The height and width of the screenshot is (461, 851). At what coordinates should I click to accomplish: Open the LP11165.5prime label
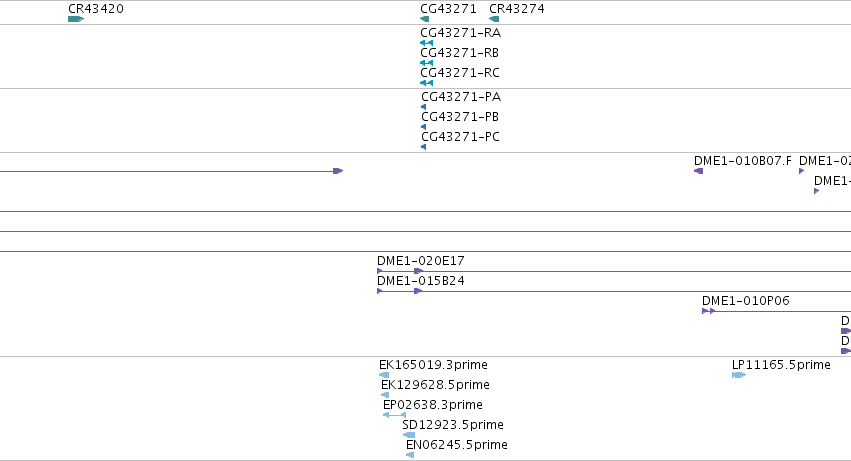pos(781,365)
